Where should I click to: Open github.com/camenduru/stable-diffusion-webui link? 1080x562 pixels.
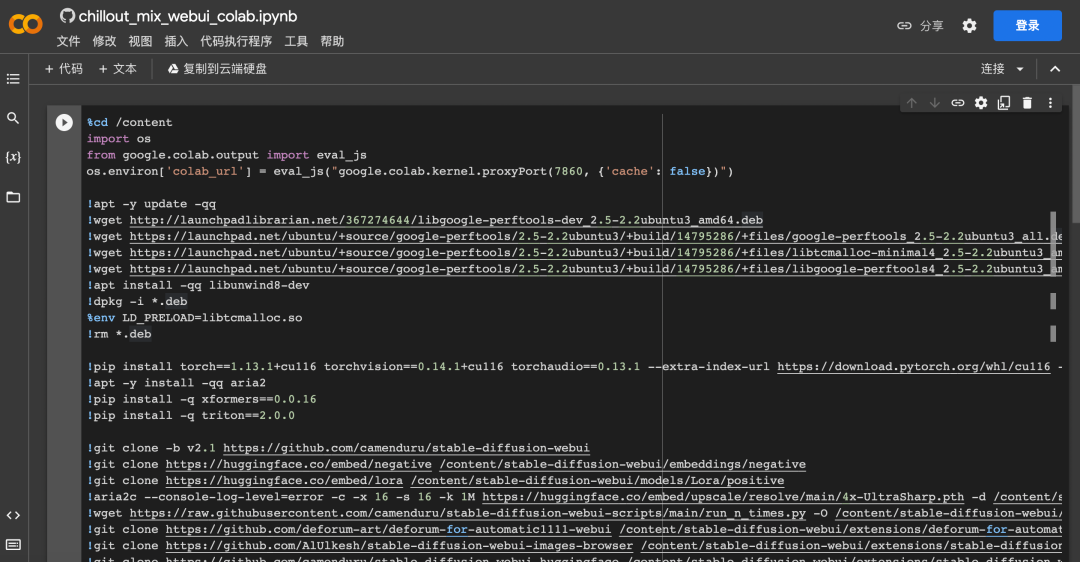(x=406, y=448)
